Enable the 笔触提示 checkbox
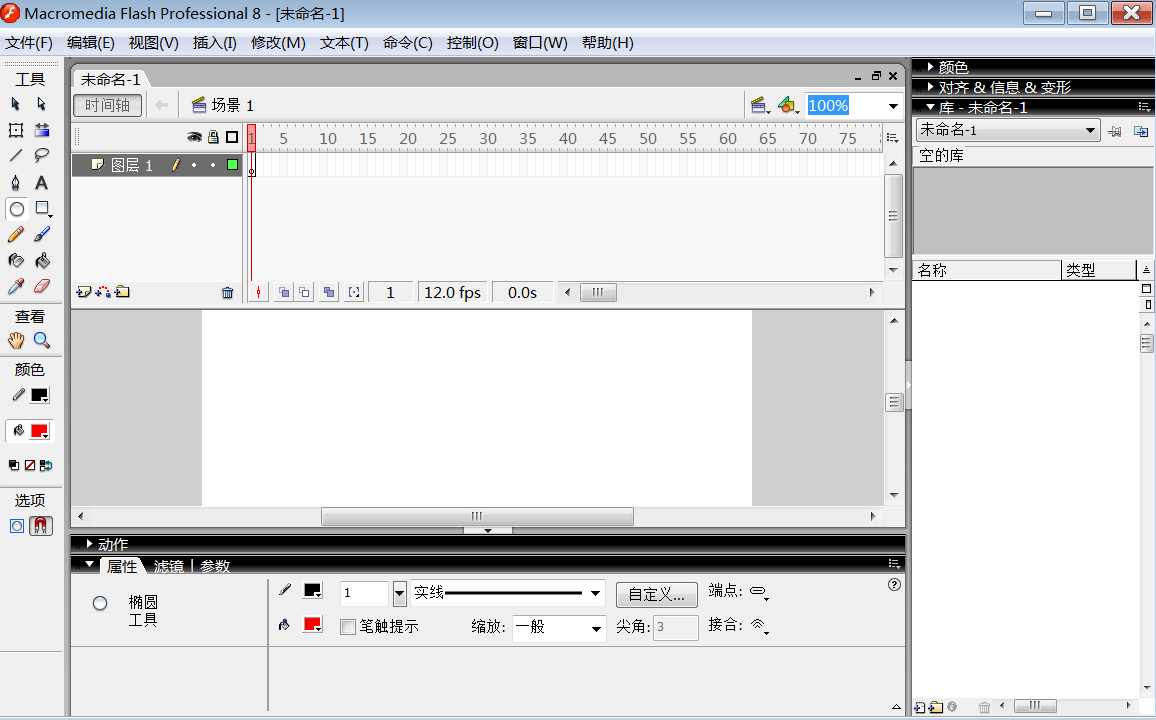Image resolution: width=1156 pixels, height=720 pixels. tap(348, 626)
